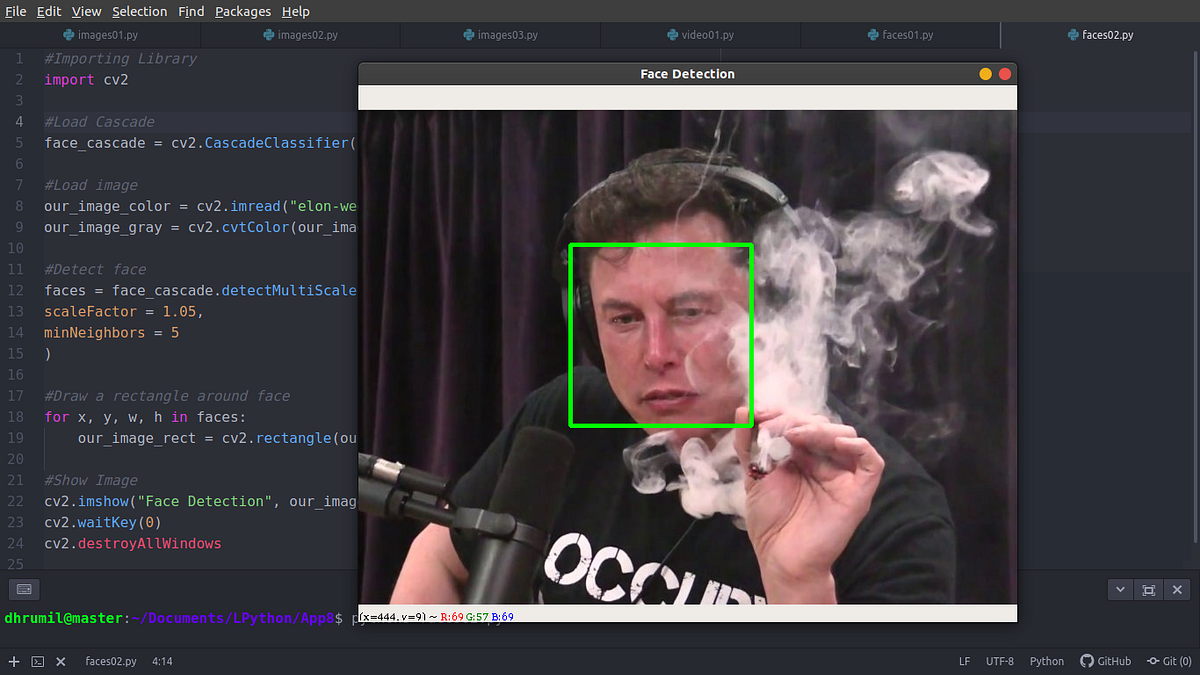
Task: Click the terminal keyboard input icon
Action: (24, 590)
